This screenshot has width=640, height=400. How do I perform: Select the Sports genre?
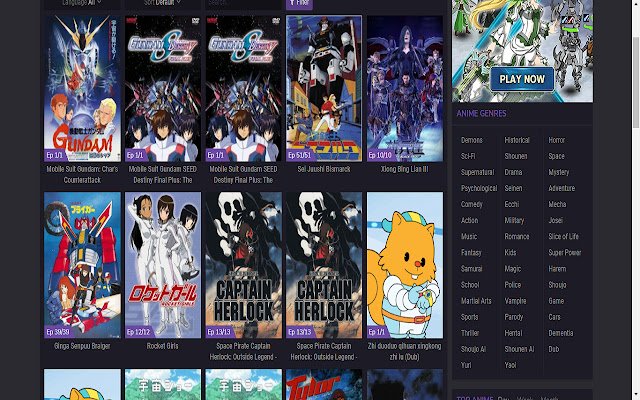[x=469, y=317]
